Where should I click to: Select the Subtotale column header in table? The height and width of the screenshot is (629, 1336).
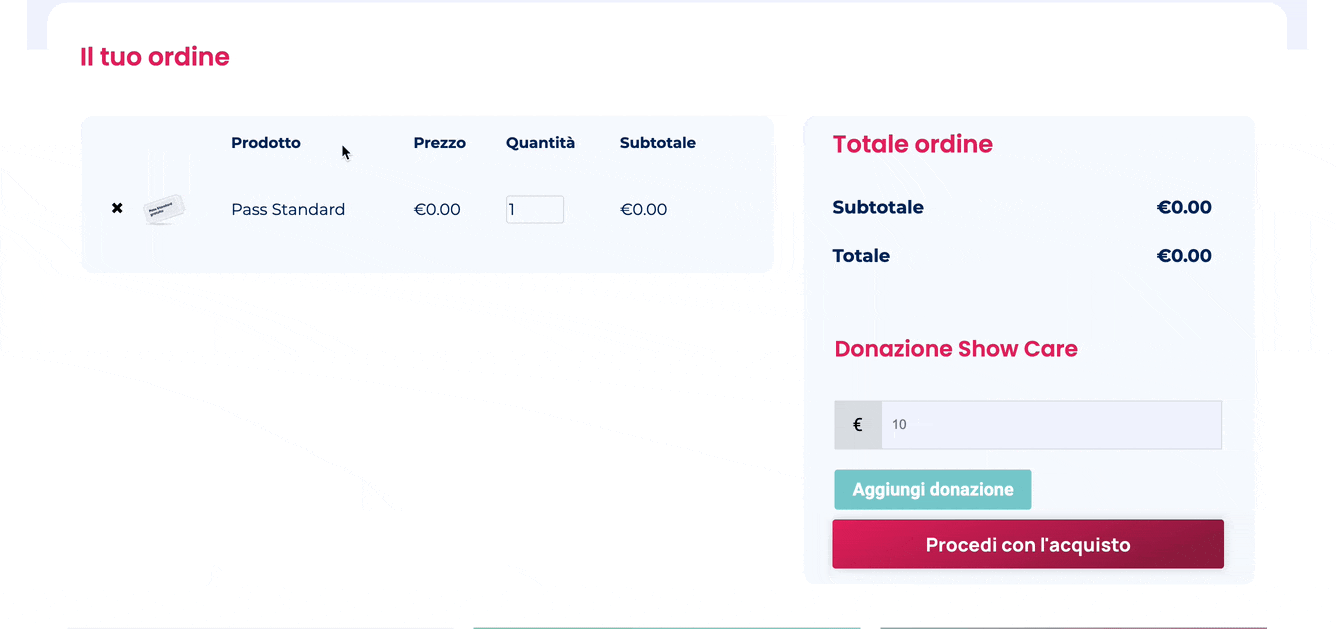(658, 143)
